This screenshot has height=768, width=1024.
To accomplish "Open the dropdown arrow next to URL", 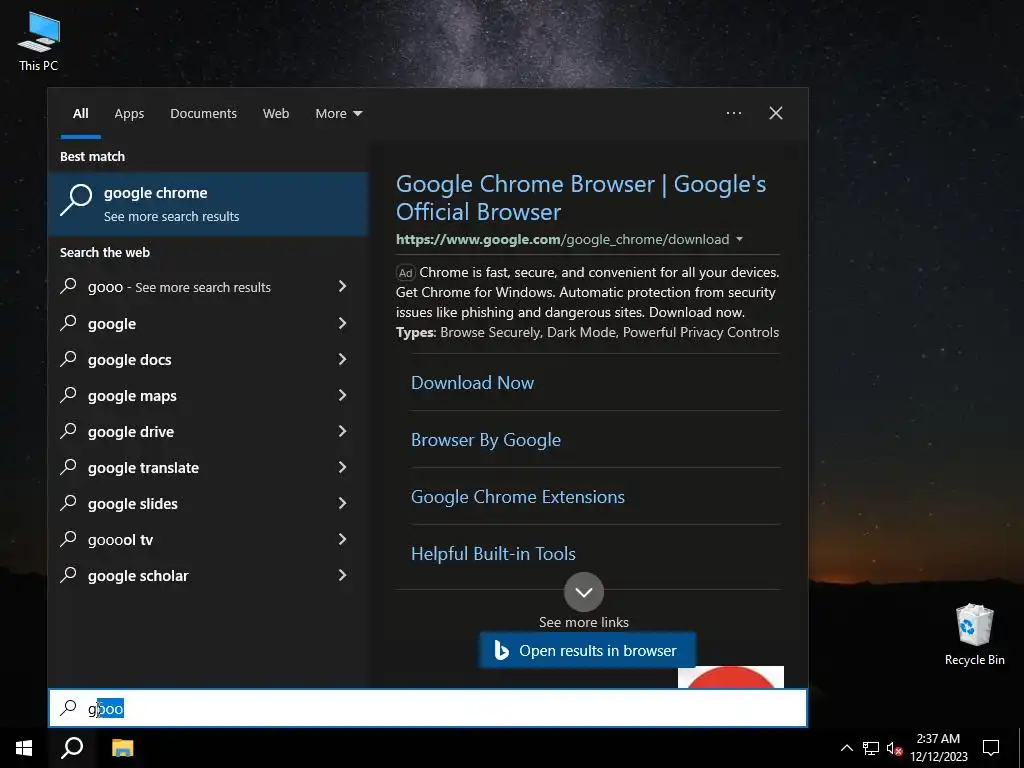I will coord(739,240).
